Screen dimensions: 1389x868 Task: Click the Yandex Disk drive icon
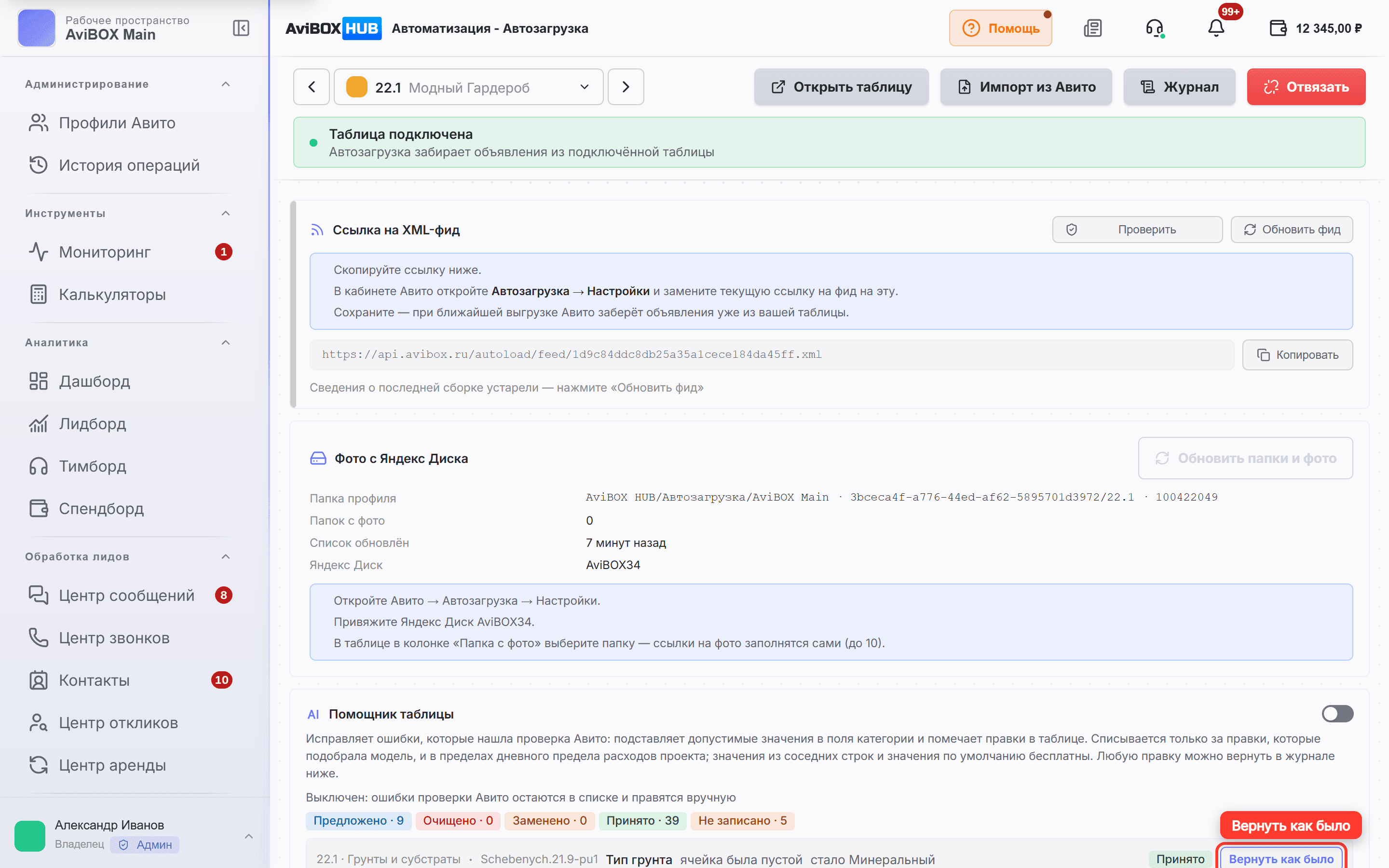318,458
